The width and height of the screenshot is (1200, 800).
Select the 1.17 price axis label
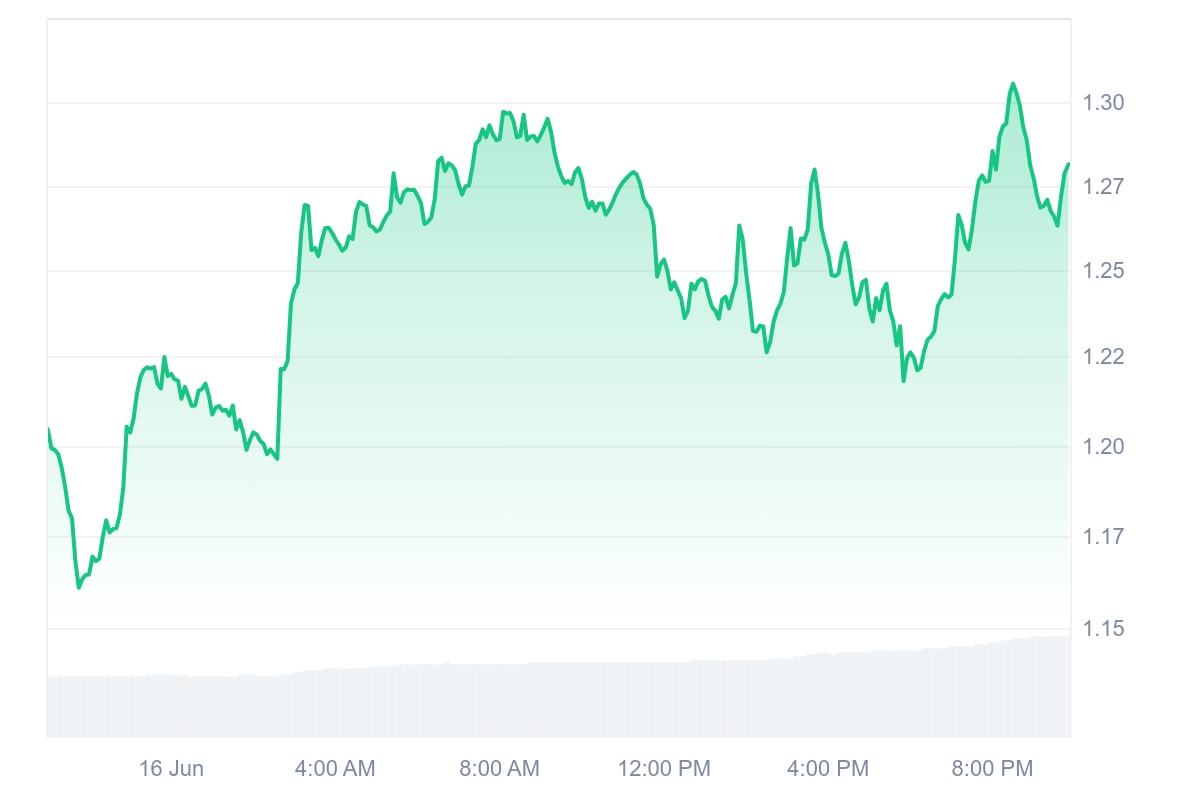pos(1103,537)
